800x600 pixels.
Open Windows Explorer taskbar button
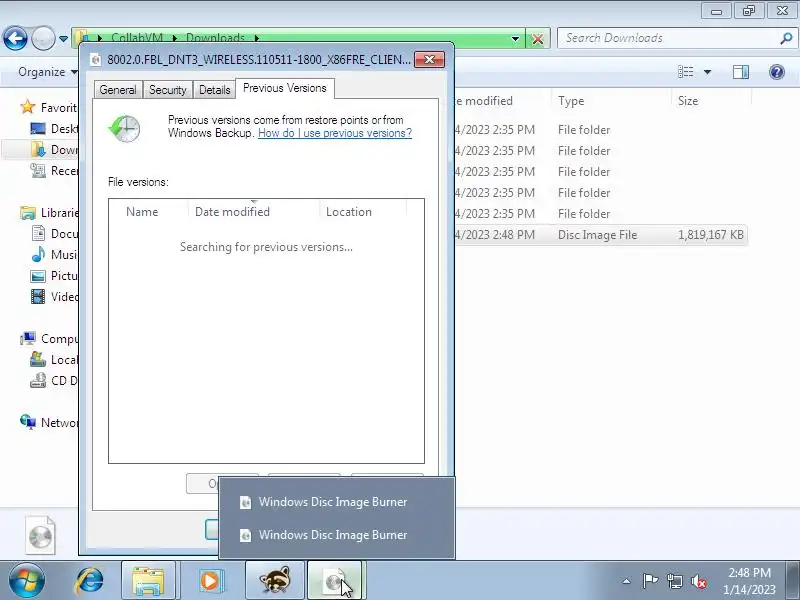click(148, 581)
